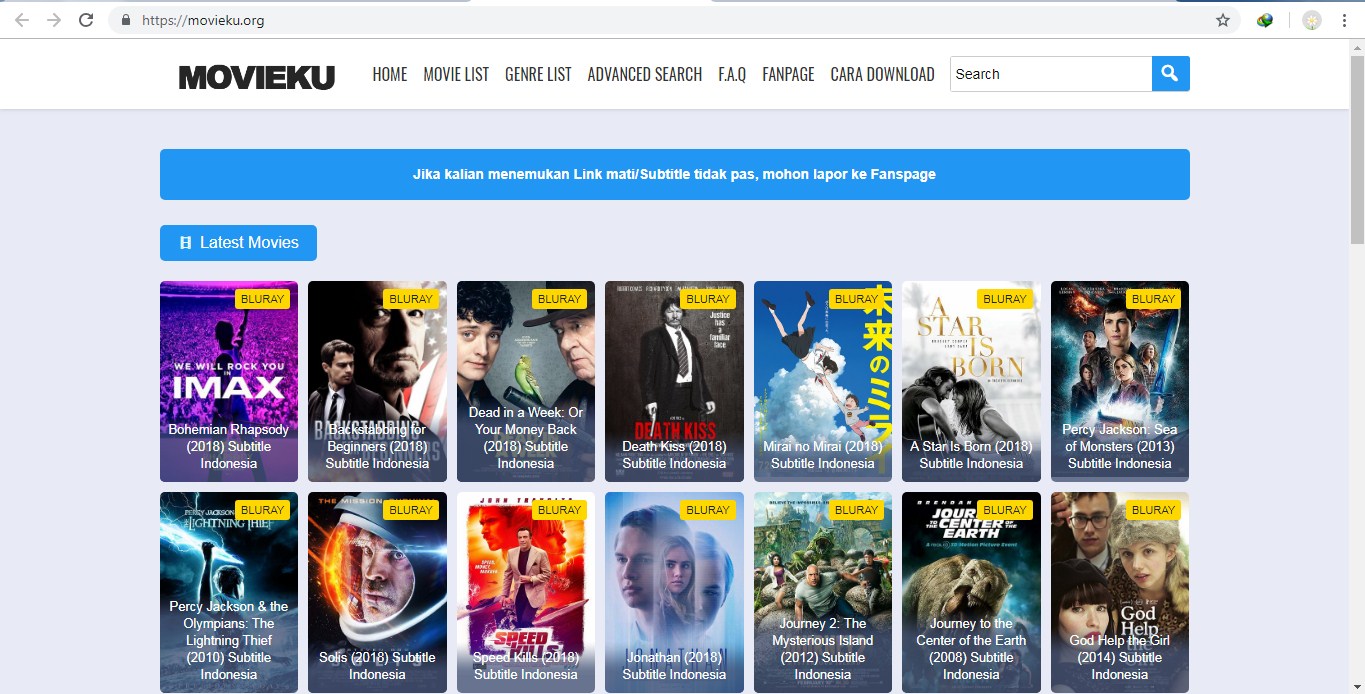Open Mirai no Mirai (2018) poster
Screen dimensions: 1365x694
(823, 381)
